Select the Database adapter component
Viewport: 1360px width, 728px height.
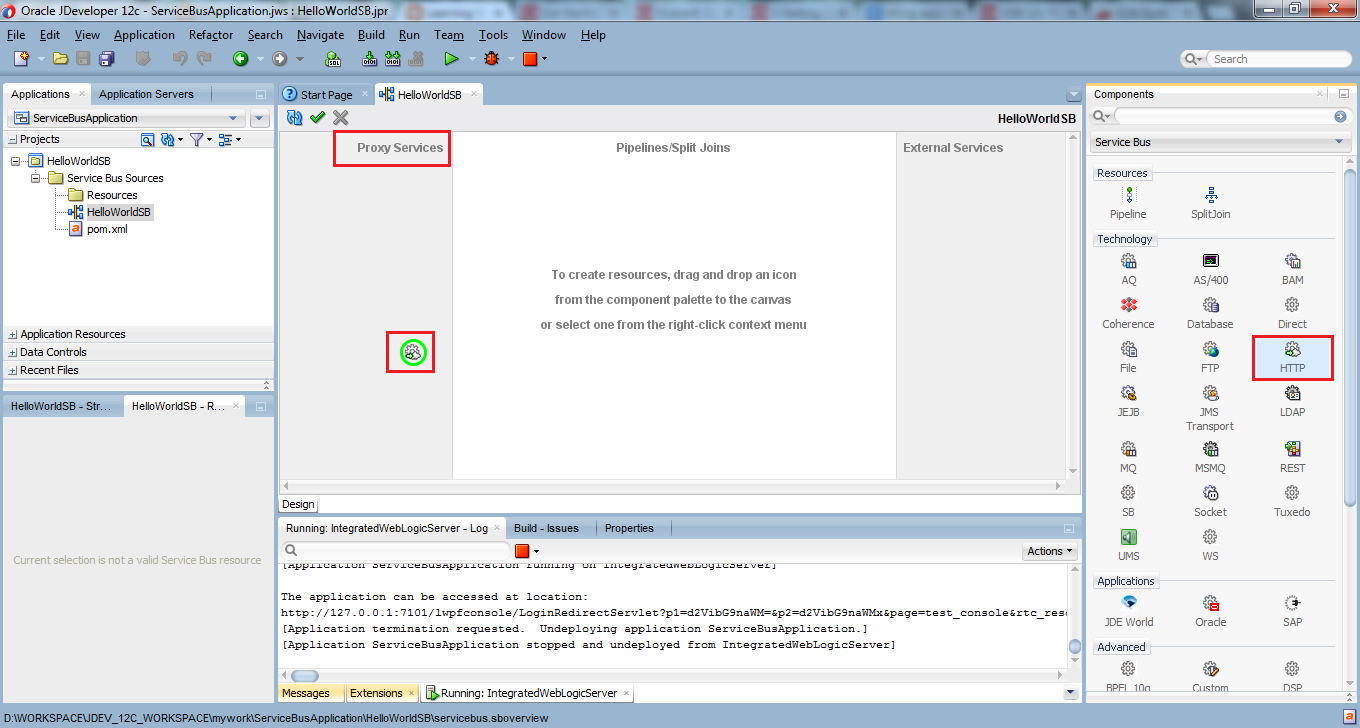(1210, 312)
